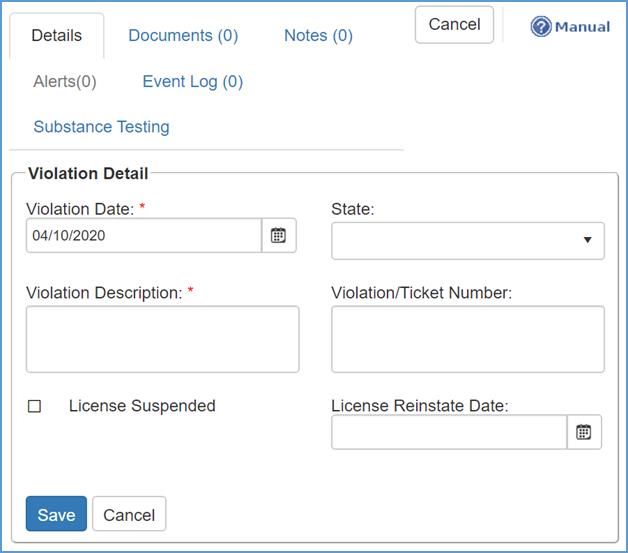
Task: Select the Violation/Ticket Number field
Action: (467, 339)
